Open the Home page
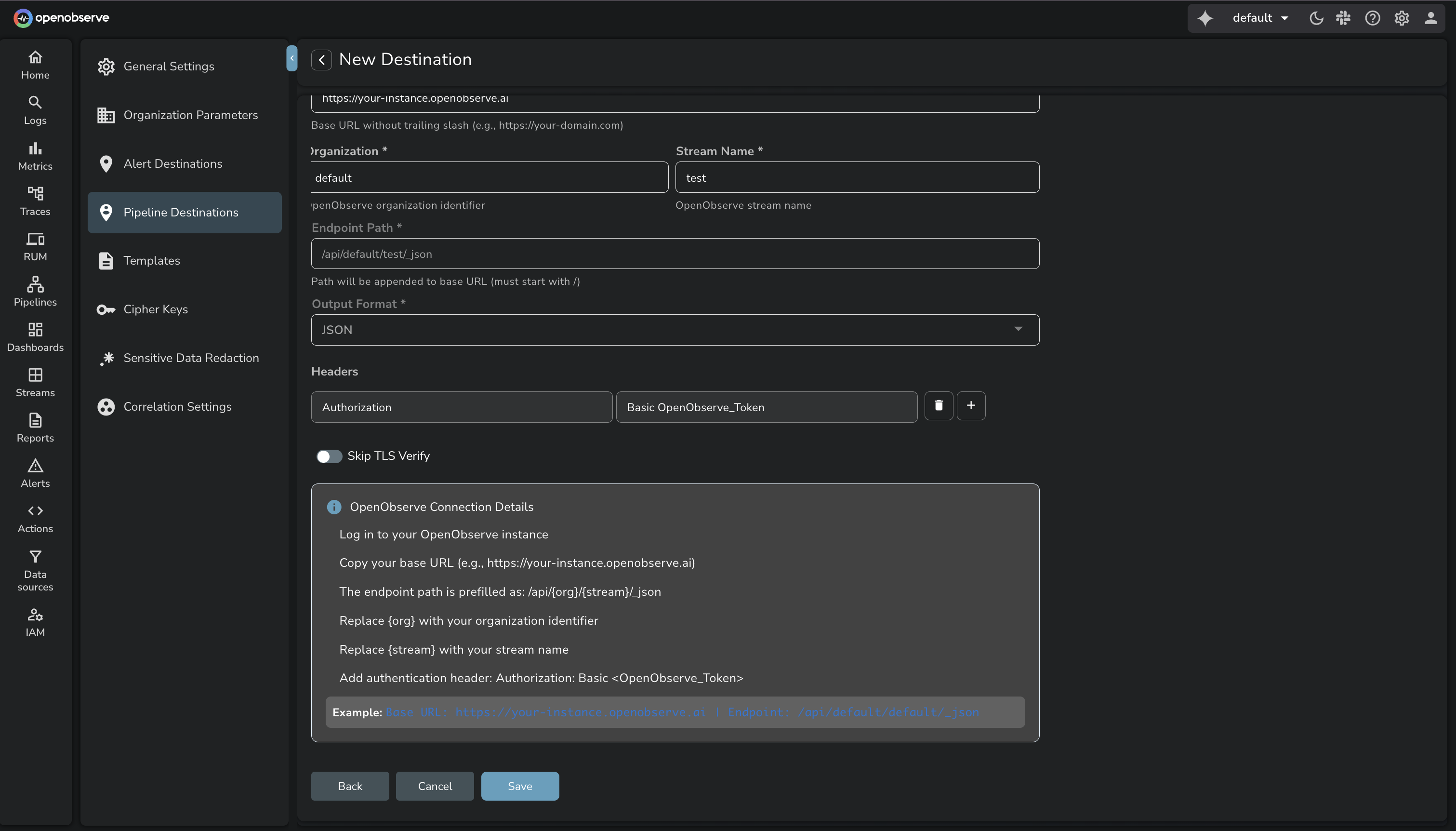Image resolution: width=1456 pixels, height=831 pixels. (34, 64)
